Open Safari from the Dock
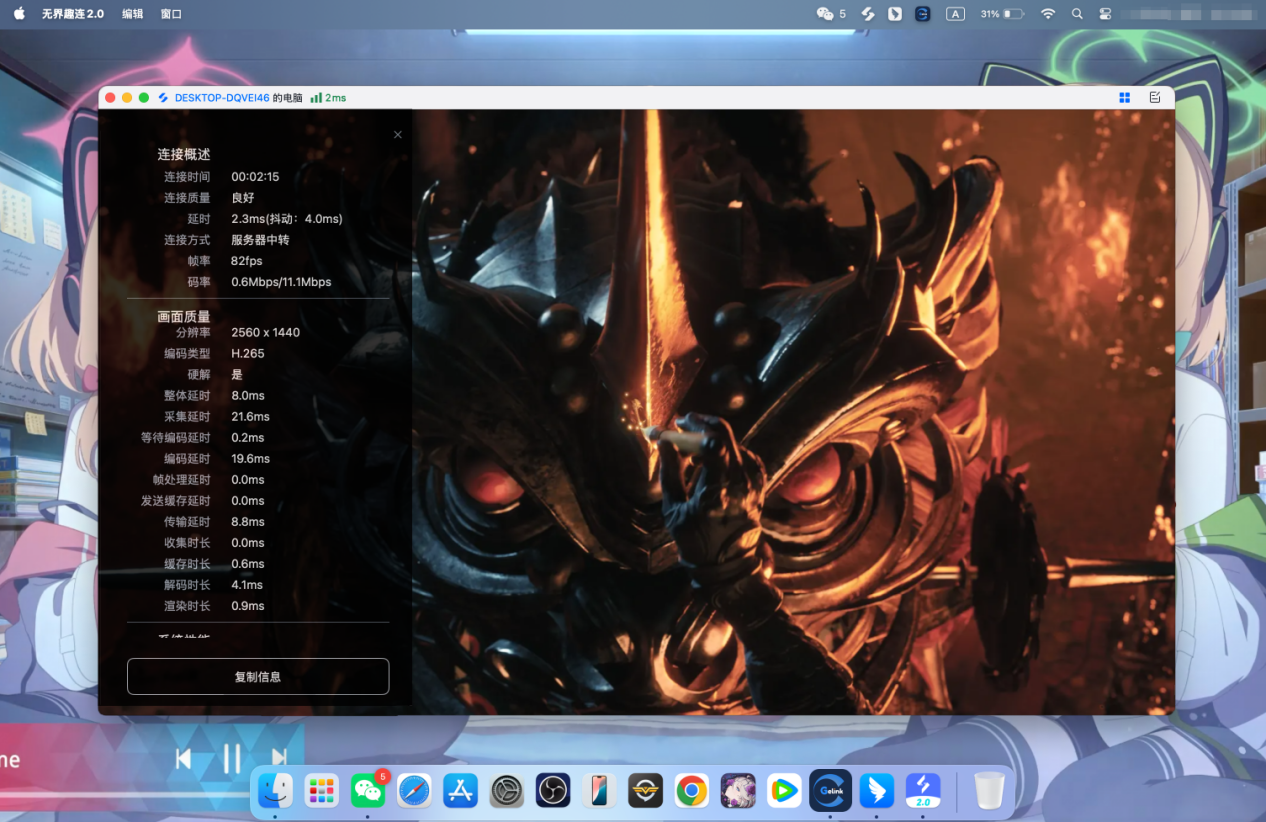Image resolution: width=1266 pixels, height=822 pixels. coord(414,791)
